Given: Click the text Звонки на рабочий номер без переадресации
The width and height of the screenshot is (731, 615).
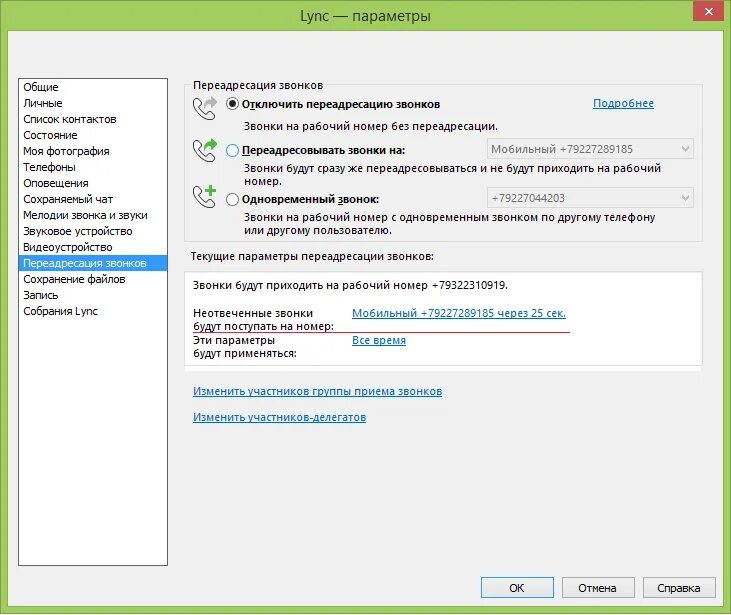Looking at the screenshot, I should coord(371,126).
